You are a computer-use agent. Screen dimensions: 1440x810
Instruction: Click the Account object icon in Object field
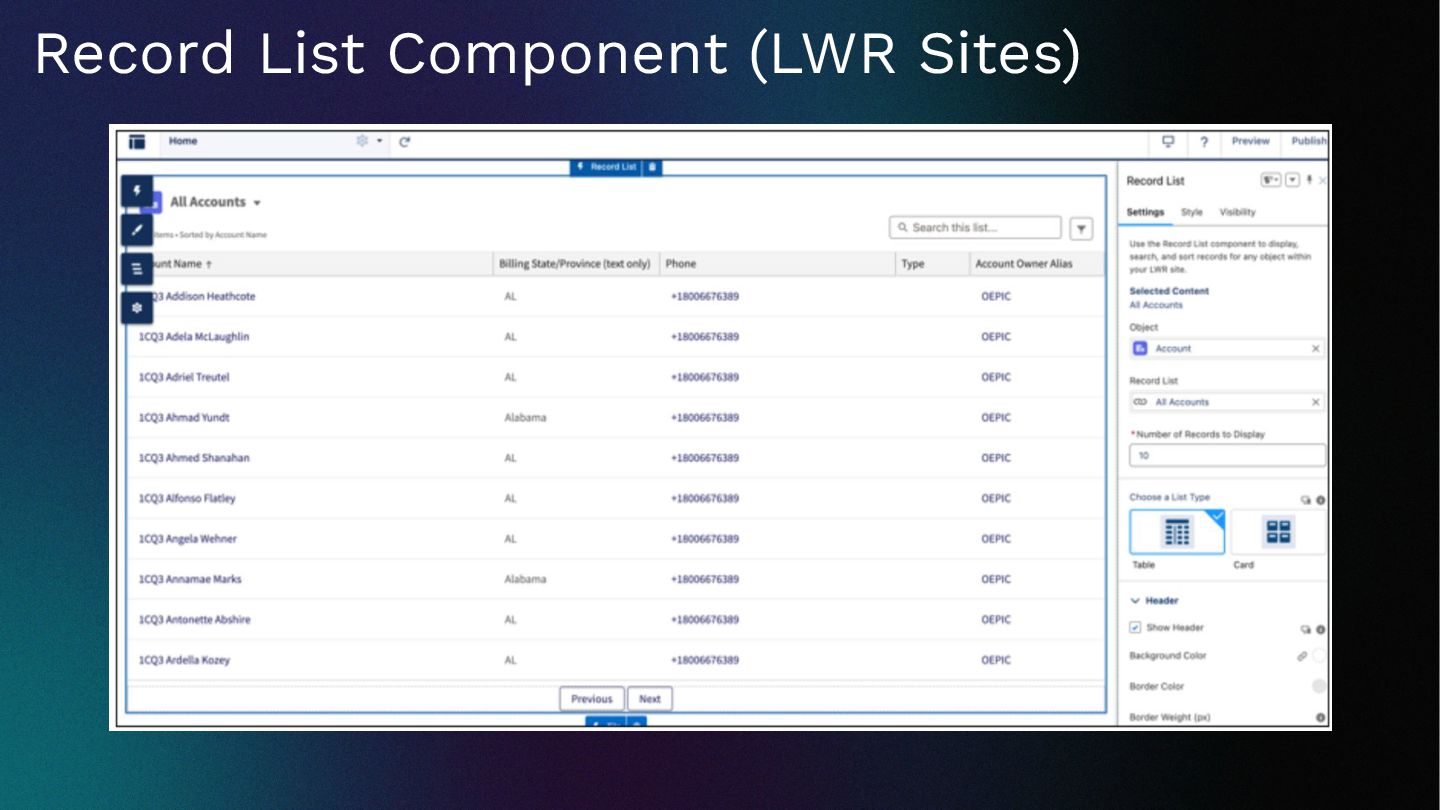(x=1140, y=348)
